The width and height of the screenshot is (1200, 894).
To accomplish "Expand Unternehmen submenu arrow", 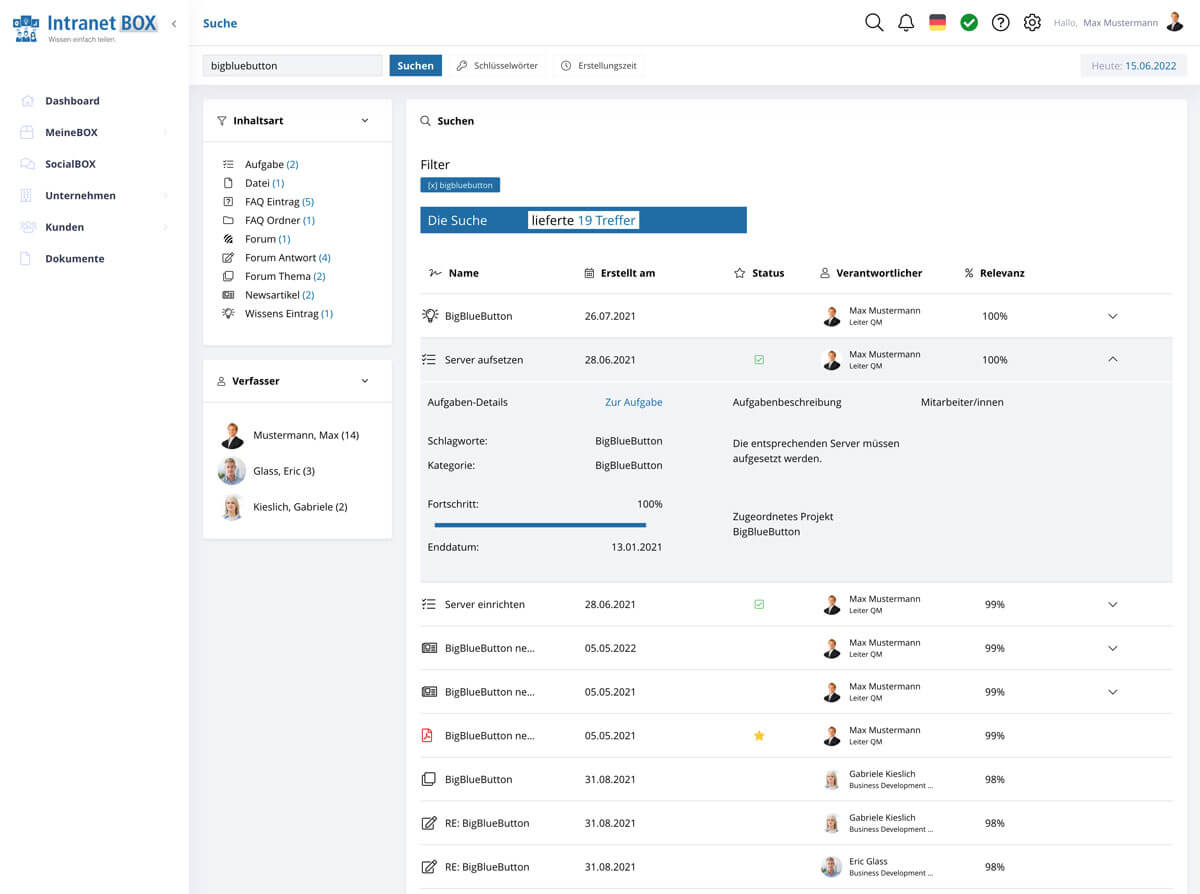I will pyautogui.click(x=165, y=195).
